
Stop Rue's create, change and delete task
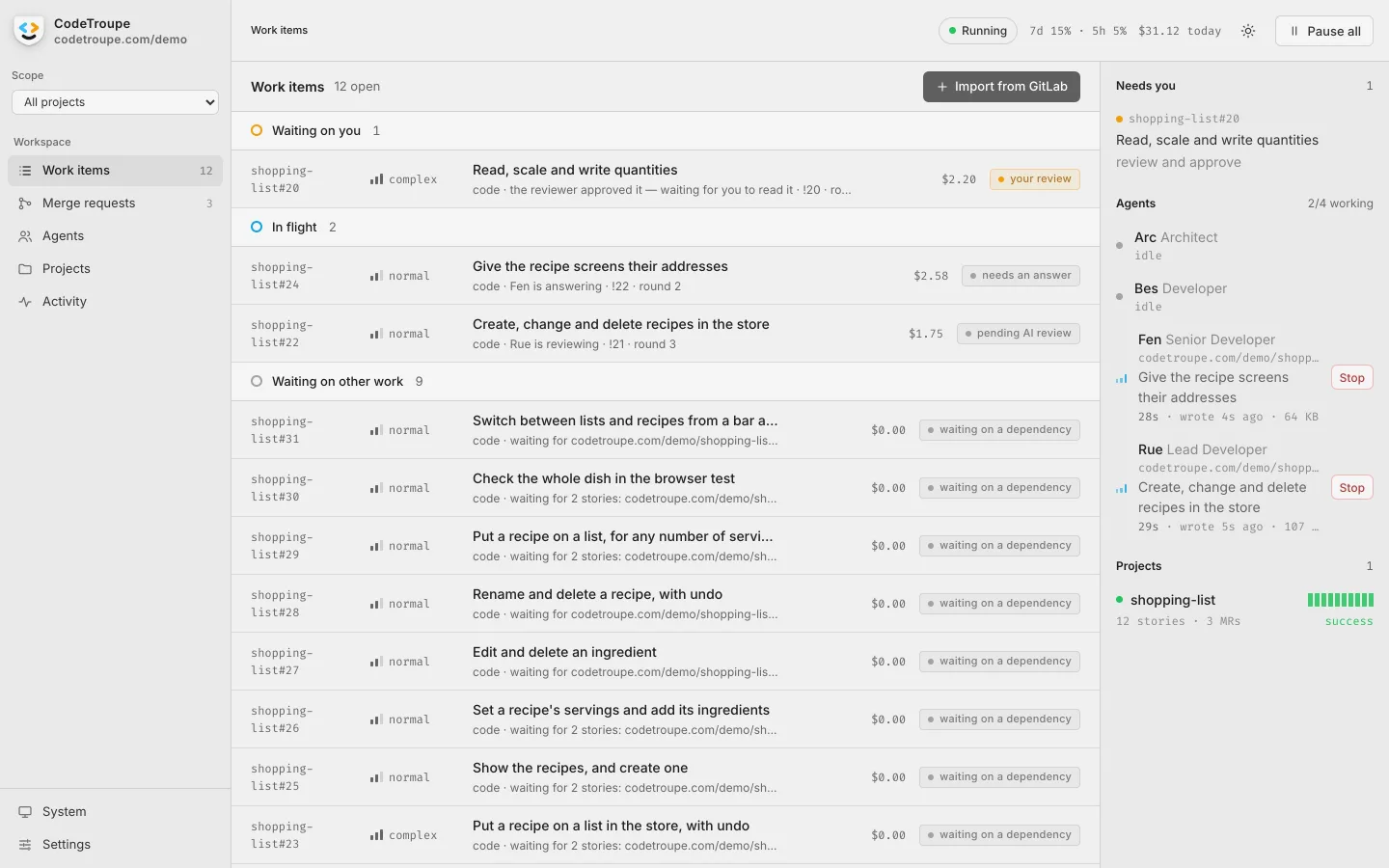(1351, 488)
